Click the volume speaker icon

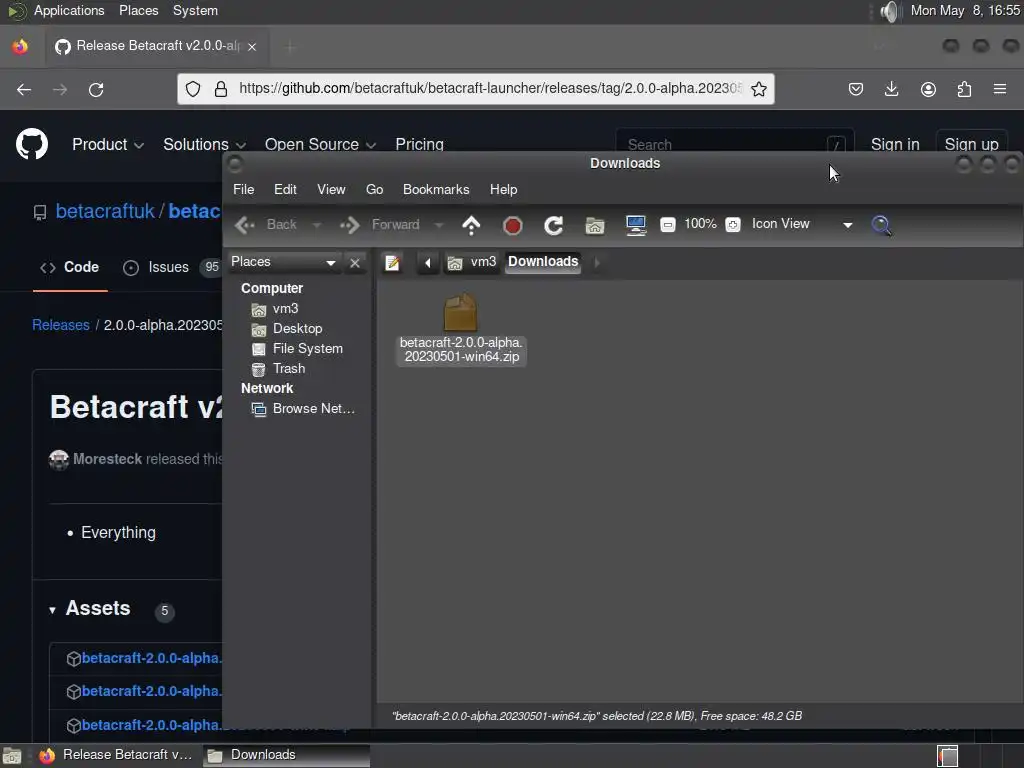[x=889, y=11]
